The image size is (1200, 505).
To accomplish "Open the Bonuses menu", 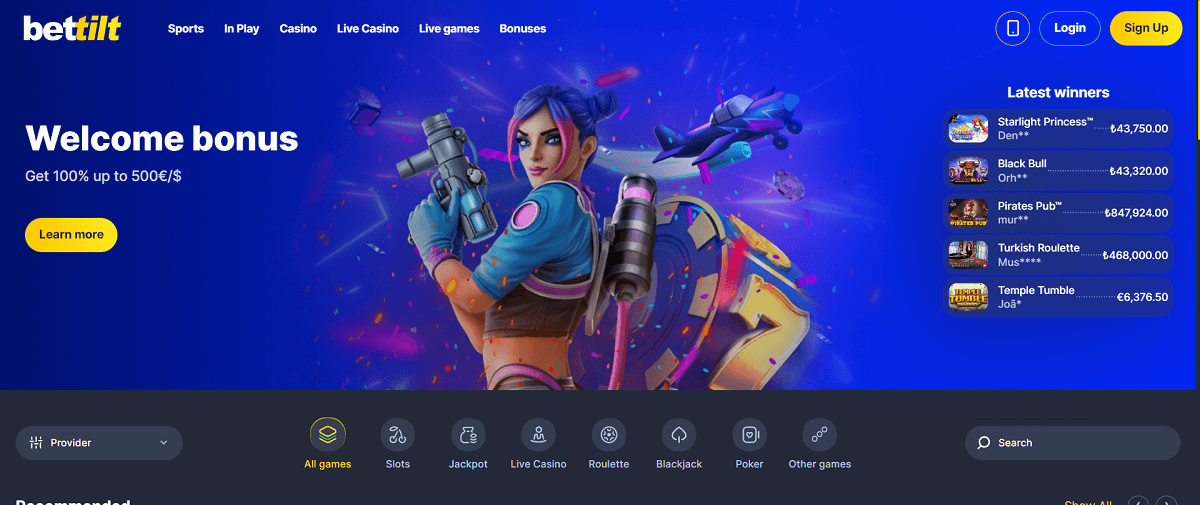I will pyautogui.click(x=523, y=29).
